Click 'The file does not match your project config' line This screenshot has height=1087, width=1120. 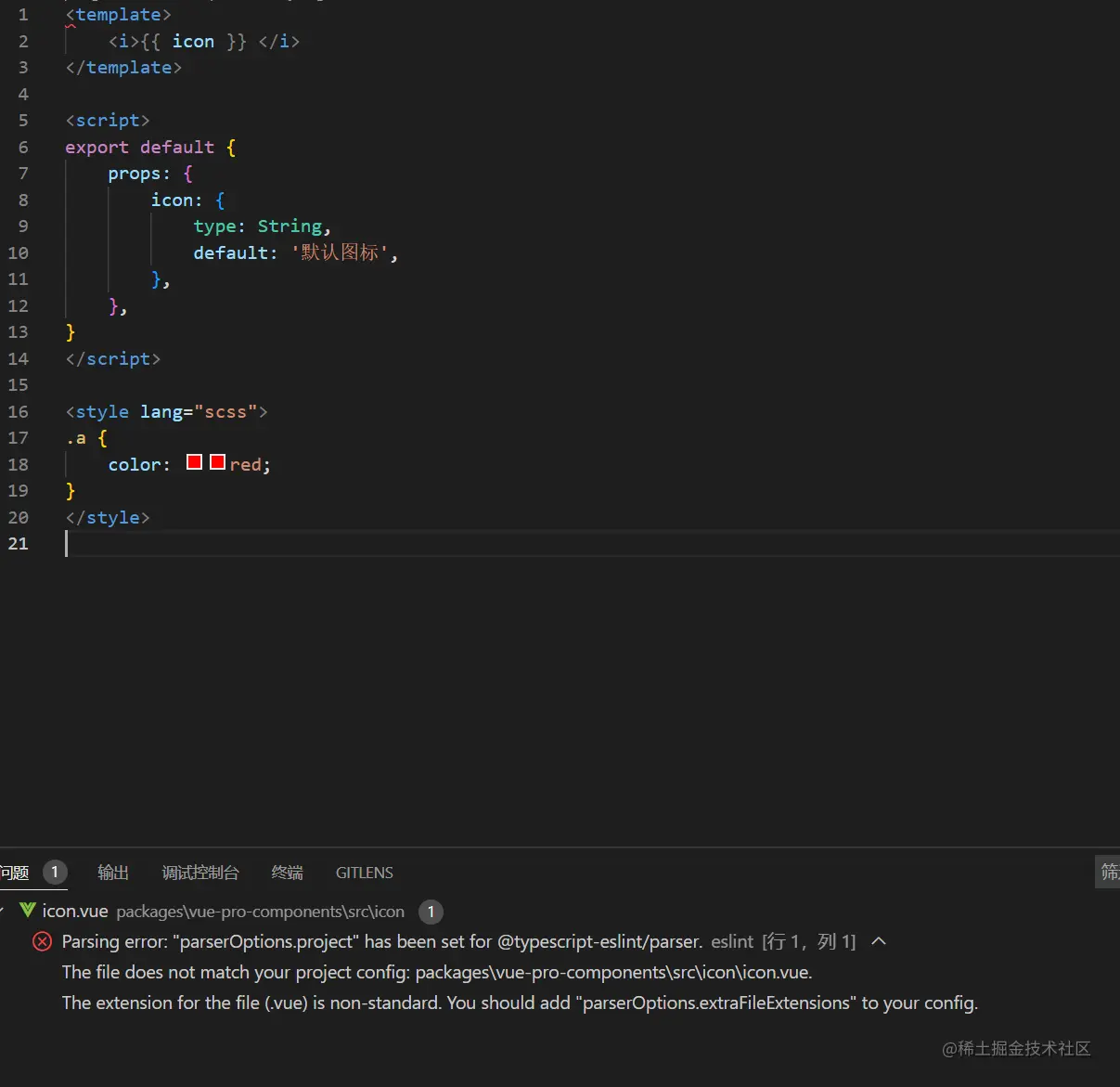point(437,973)
